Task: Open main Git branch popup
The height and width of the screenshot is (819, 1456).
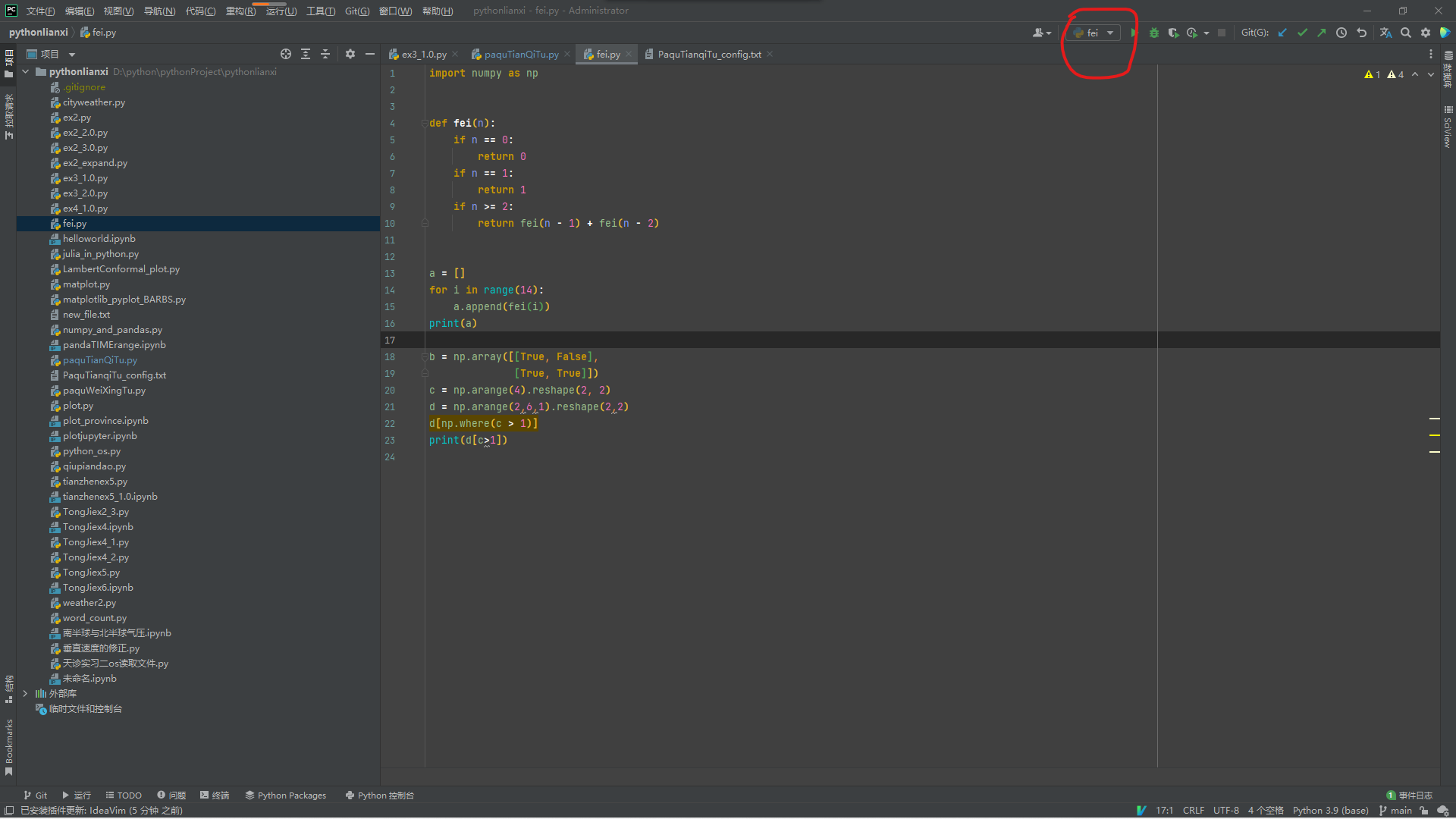Action: [x=1396, y=810]
